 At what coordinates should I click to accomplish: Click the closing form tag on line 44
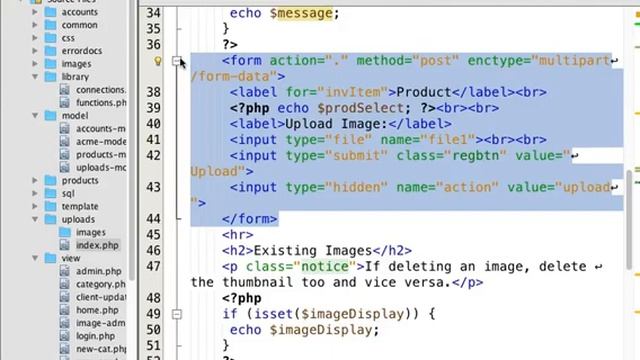point(250,219)
